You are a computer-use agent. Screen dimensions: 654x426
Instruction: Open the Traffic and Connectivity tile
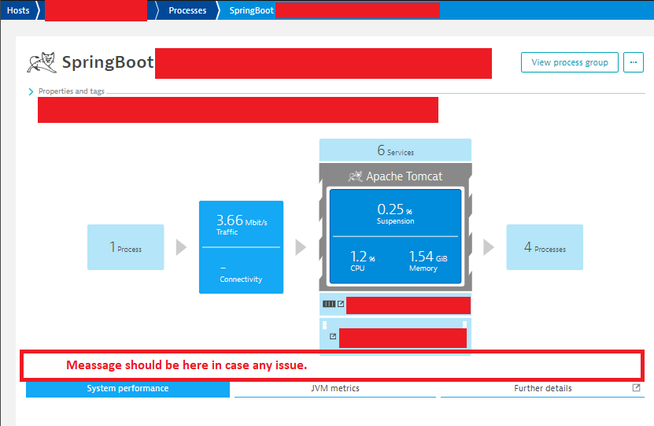[241, 247]
